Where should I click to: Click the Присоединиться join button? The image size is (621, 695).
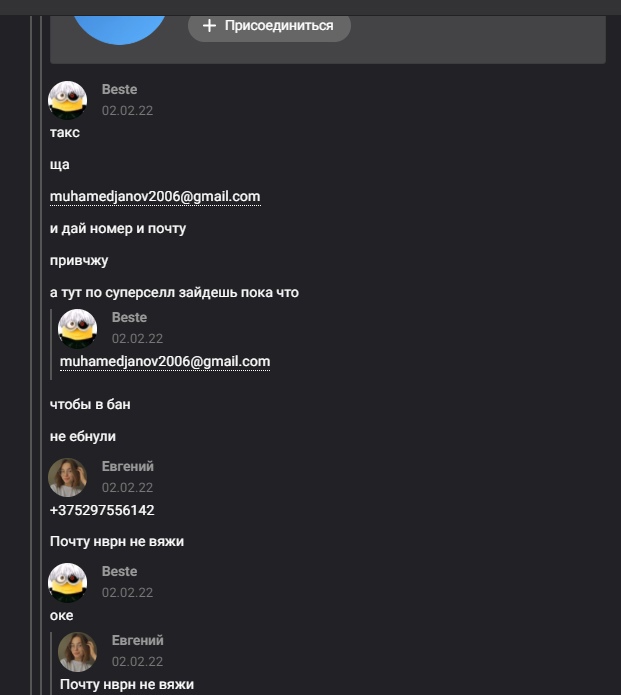point(269,26)
